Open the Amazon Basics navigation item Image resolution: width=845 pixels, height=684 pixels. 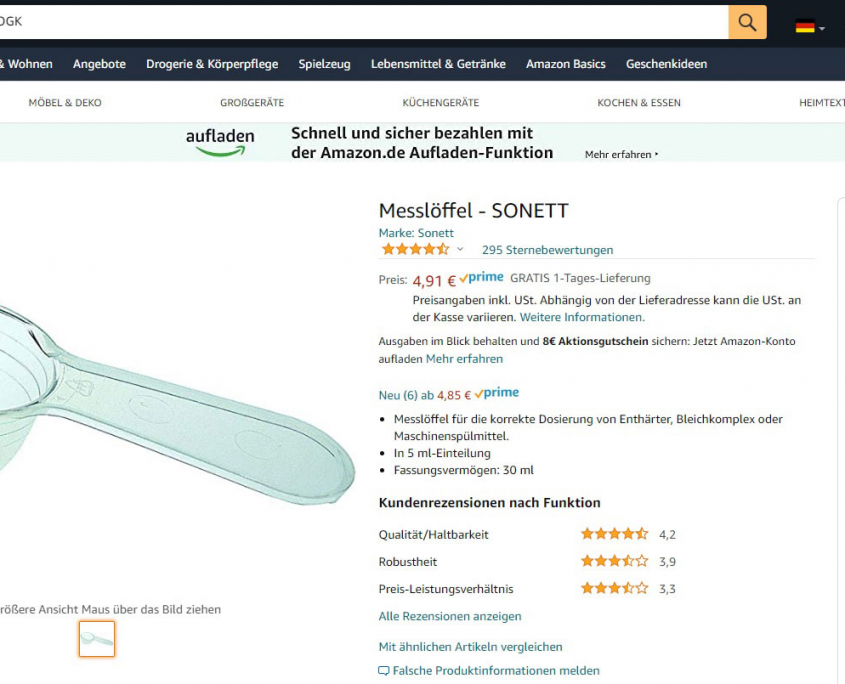[566, 64]
